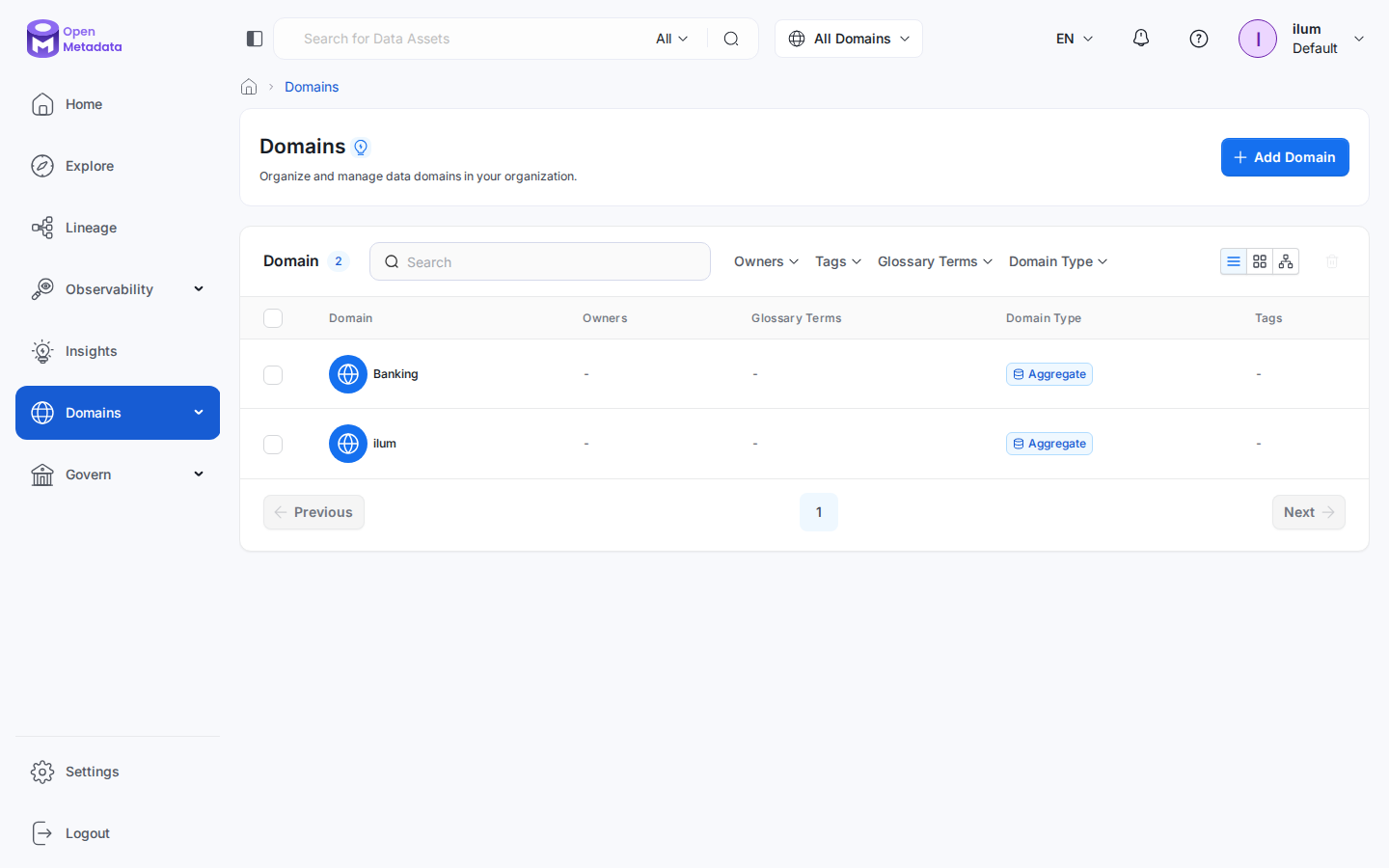Switch to card grid view icon
Screen dimensions: 1389x868
pos(1260,261)
